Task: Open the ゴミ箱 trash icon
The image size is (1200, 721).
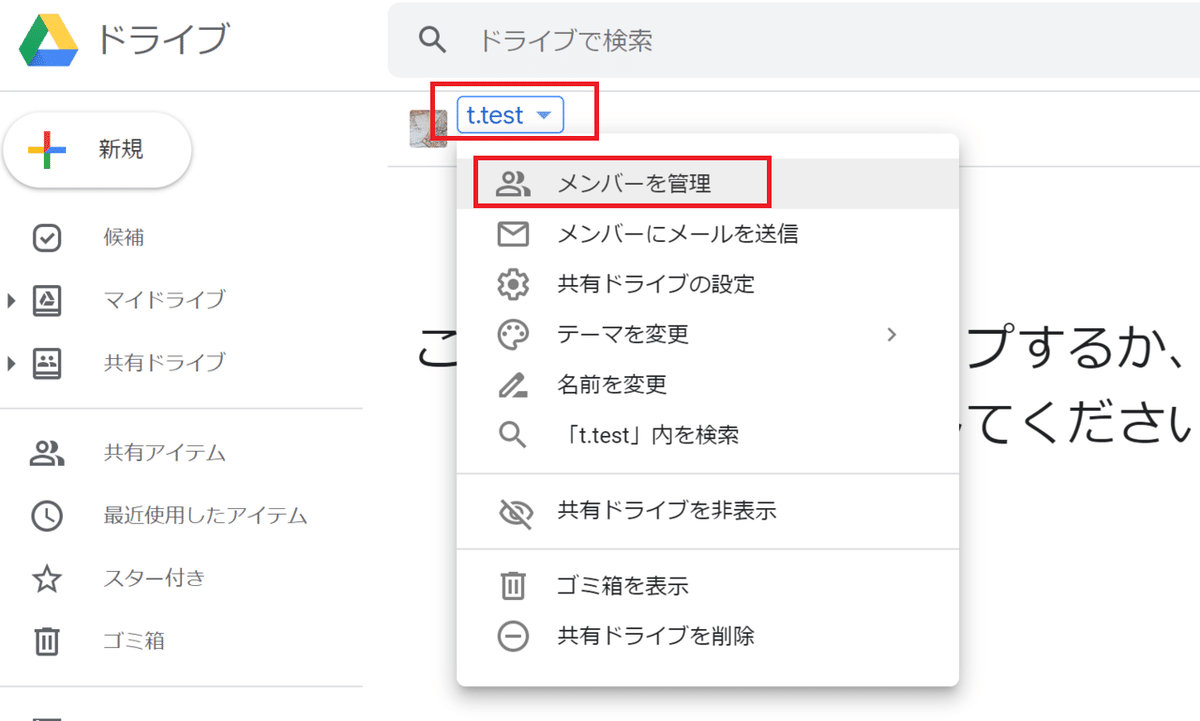Action: pos(48,640)
